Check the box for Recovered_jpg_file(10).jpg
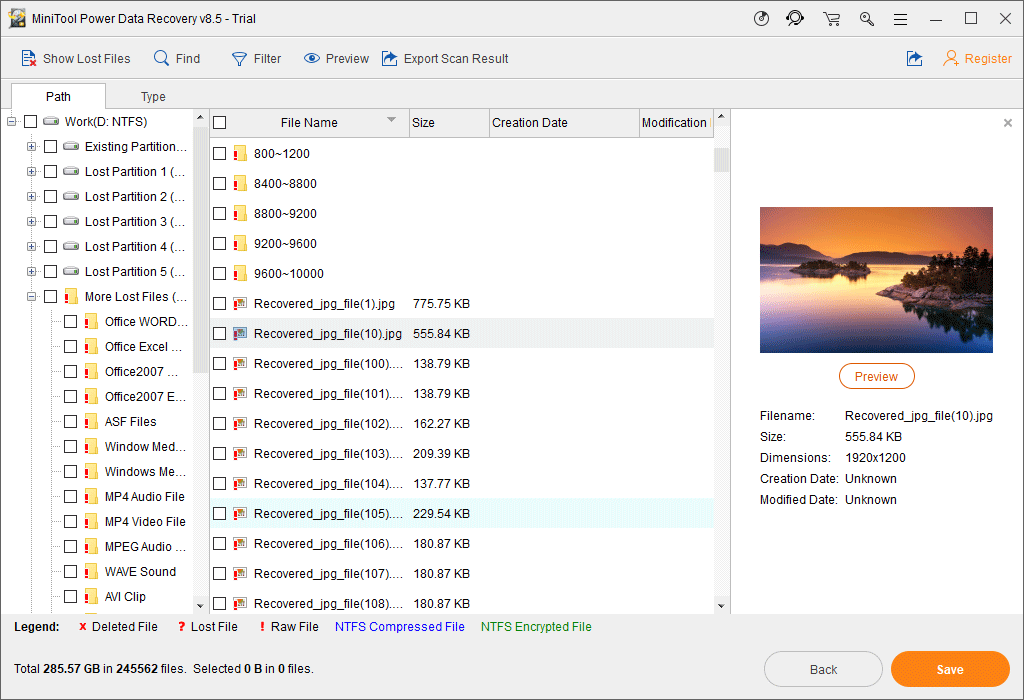1024x700 pixels. [220, 334]
